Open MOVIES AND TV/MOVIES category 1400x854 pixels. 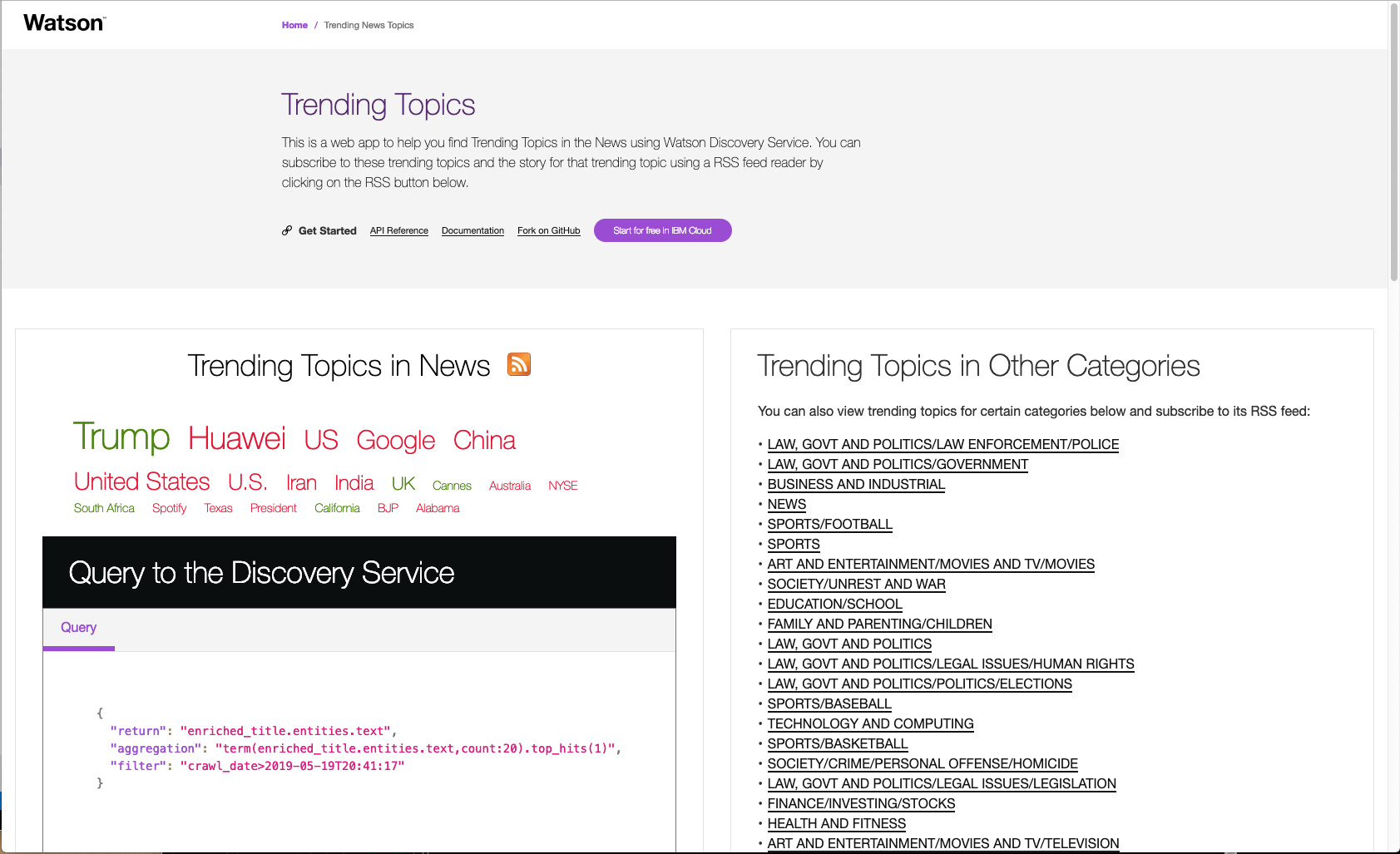(x=931, y=565)
